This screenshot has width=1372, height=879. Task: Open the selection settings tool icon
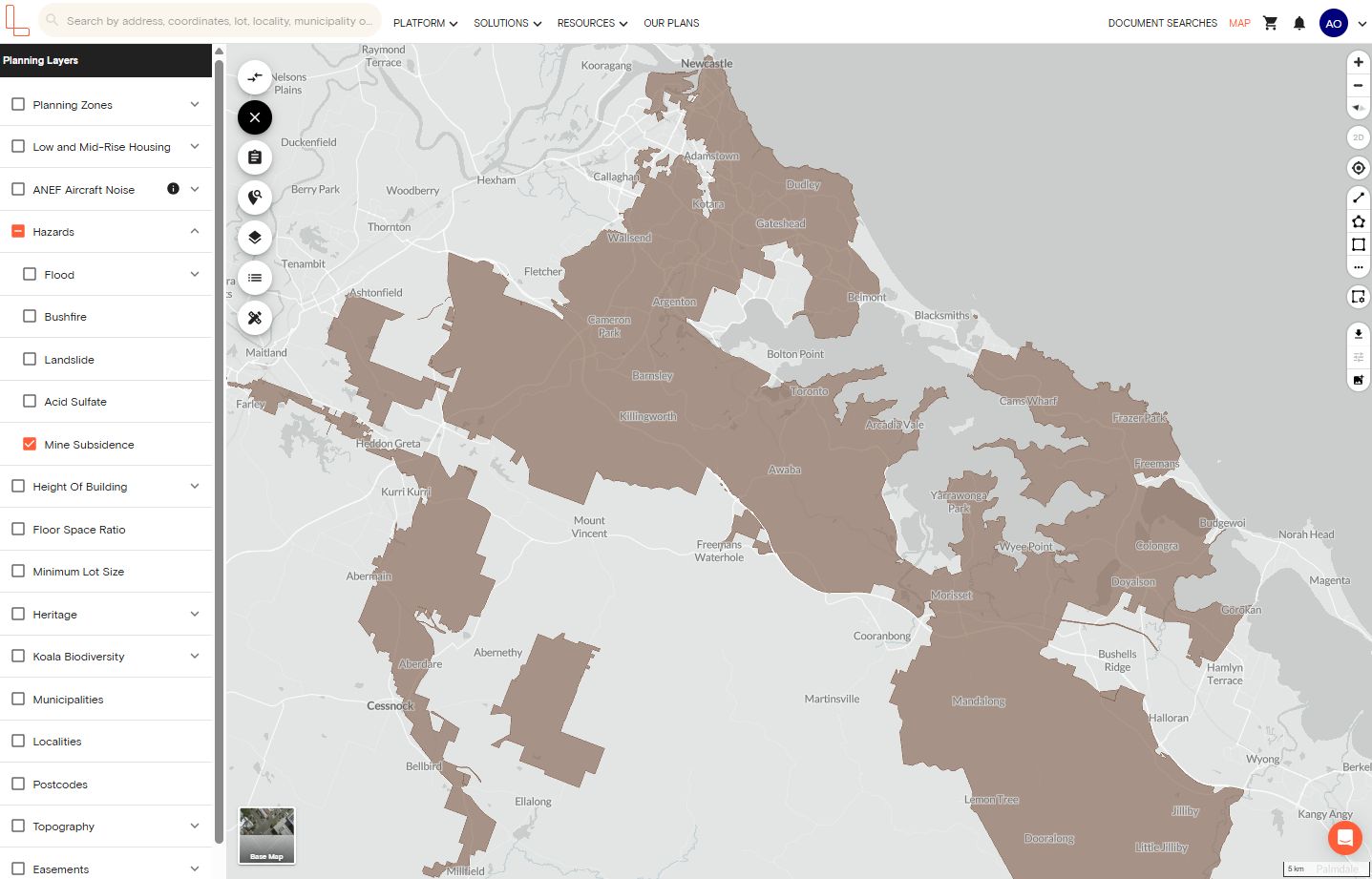pyautogui.click(x=1358, y=297)
